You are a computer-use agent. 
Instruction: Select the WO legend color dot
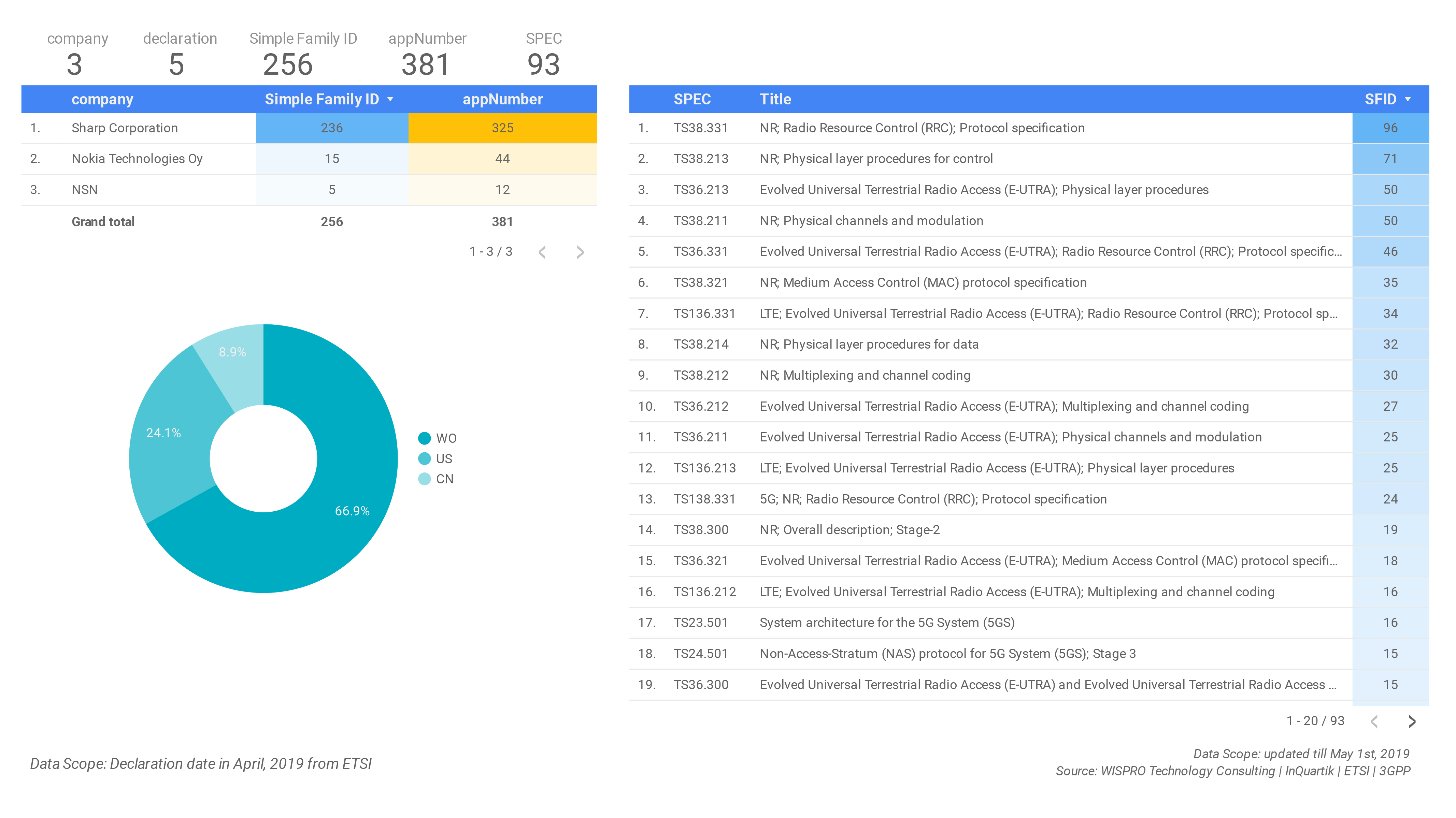coord(424,438)
